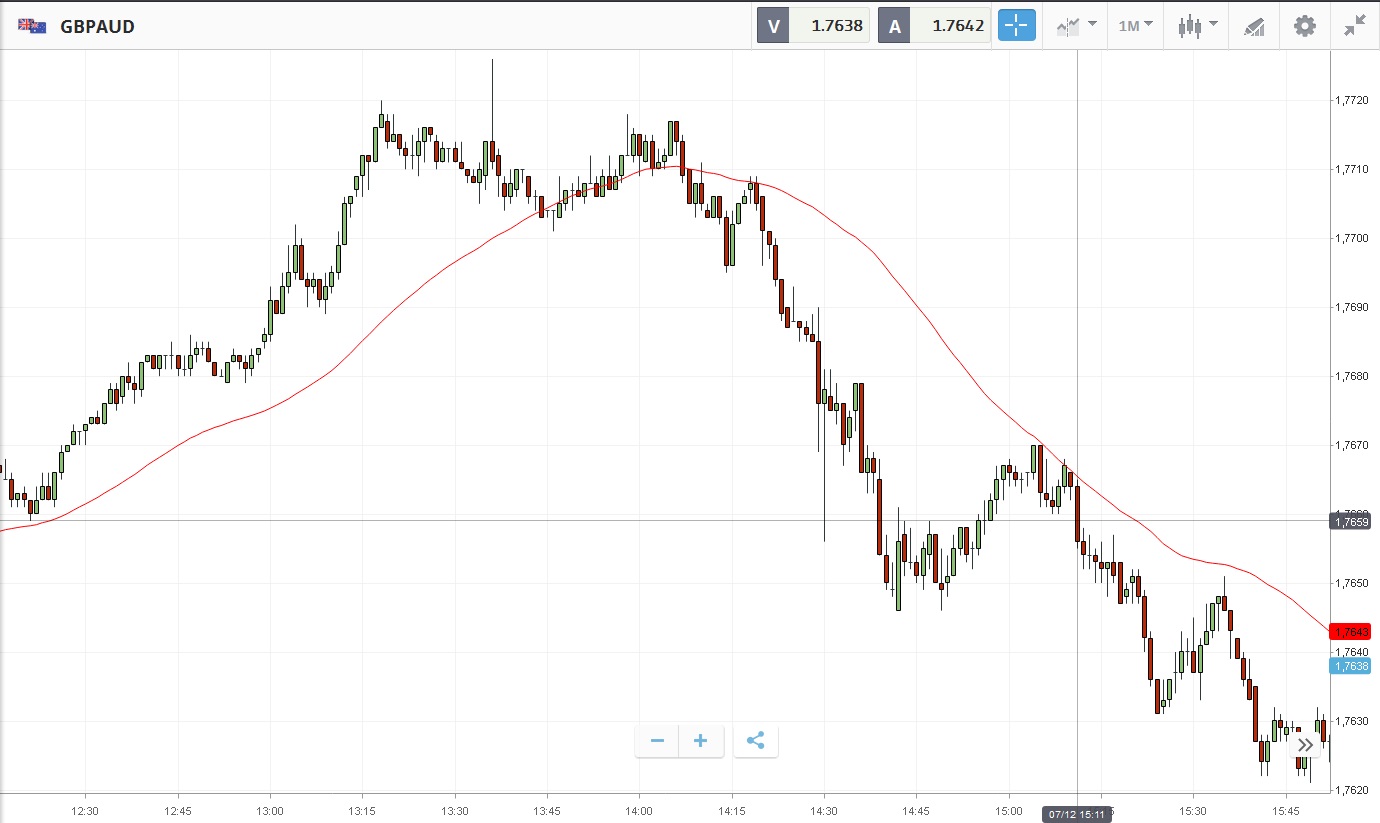1380x823 pixels.
Task: Jump to latest candles with double arrow
Action: click(x=1305, y=744)
